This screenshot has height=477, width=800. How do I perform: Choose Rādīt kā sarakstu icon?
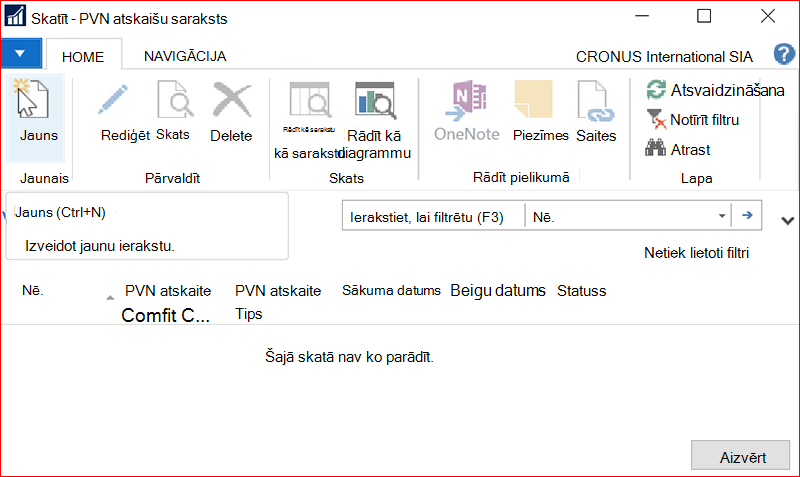point(310,100)
